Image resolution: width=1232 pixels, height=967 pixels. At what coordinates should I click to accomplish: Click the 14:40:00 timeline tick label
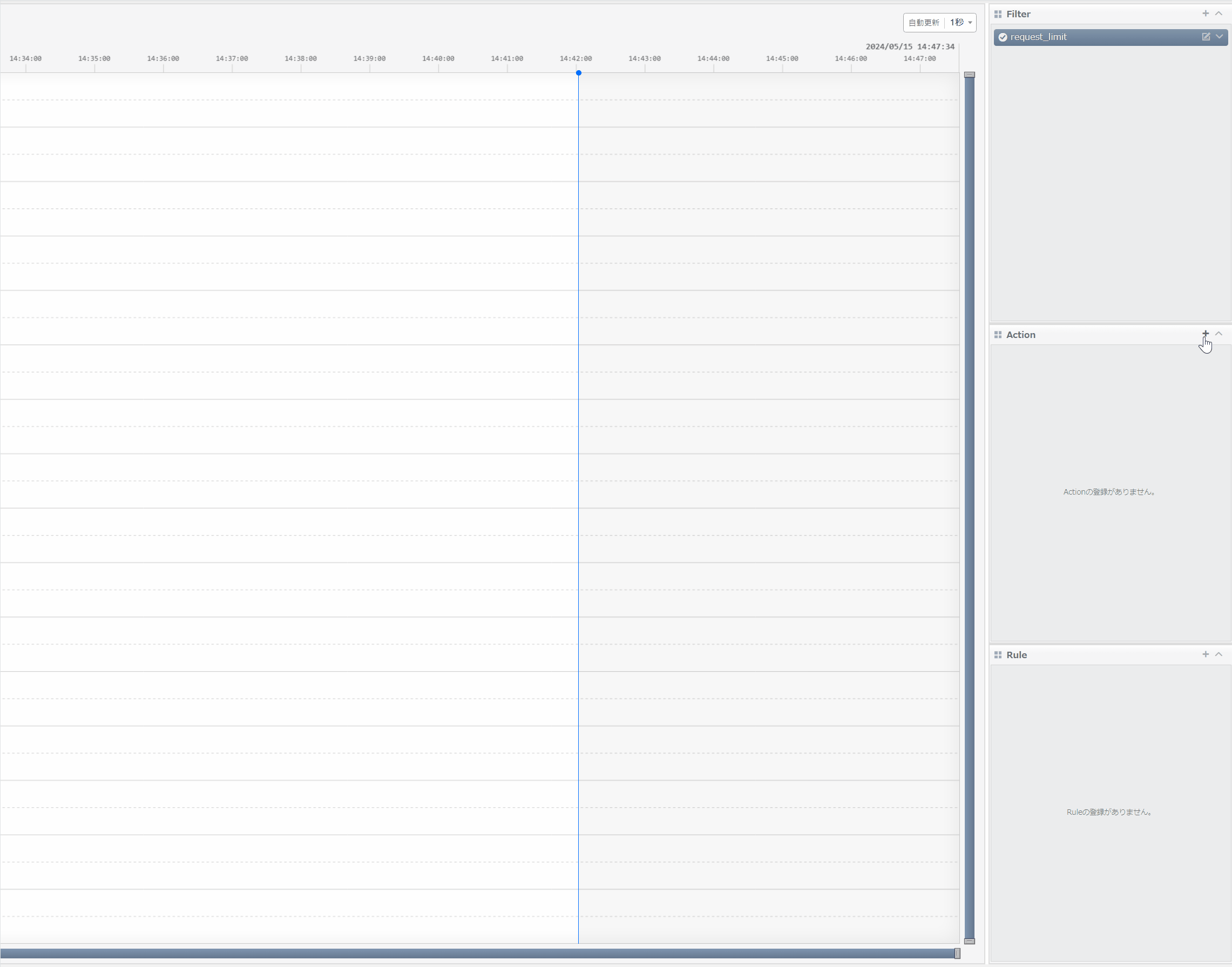438,59
